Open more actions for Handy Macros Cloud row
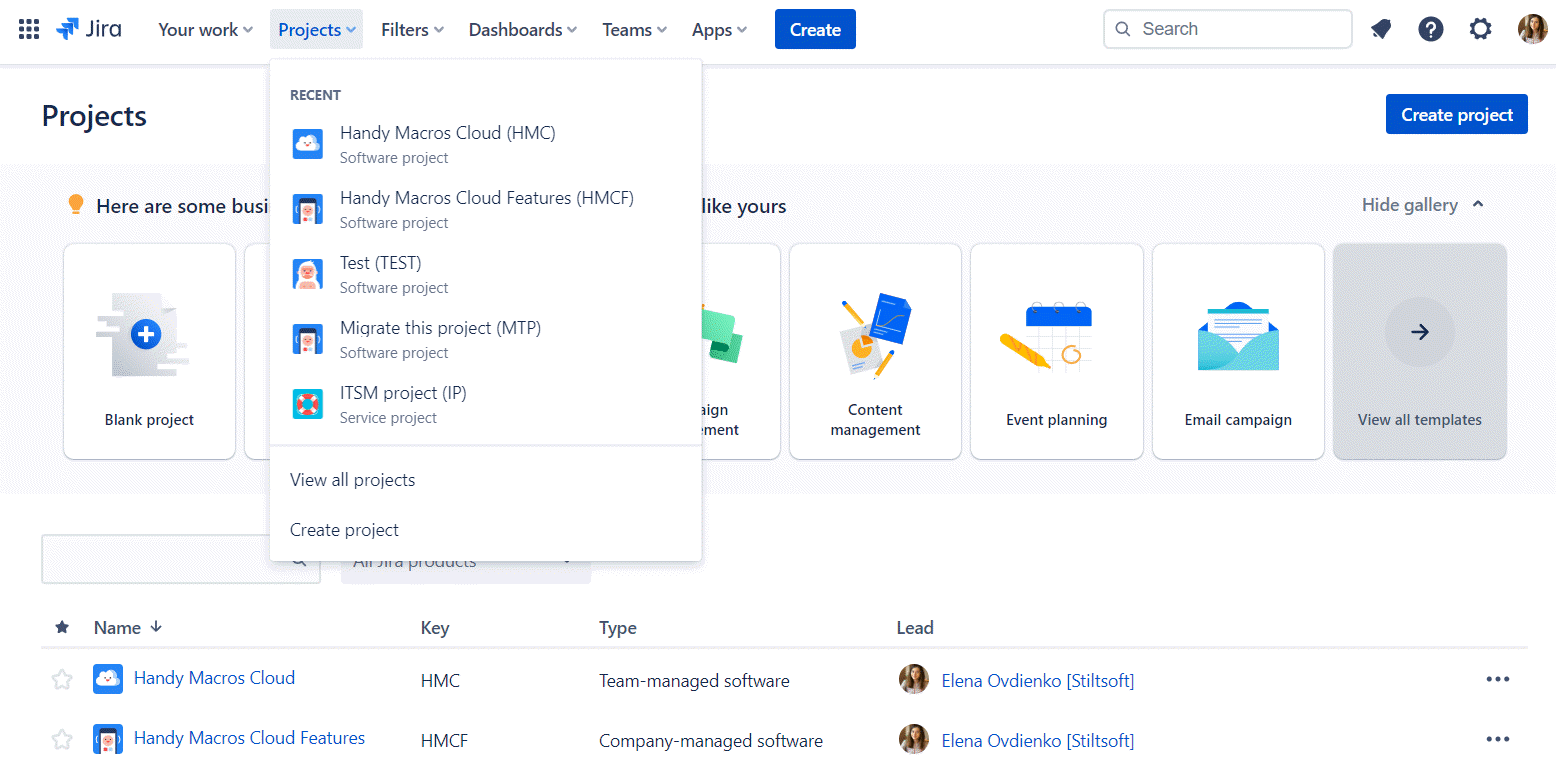Screen dimensions: 1556x770 (x=1497, y=679)
